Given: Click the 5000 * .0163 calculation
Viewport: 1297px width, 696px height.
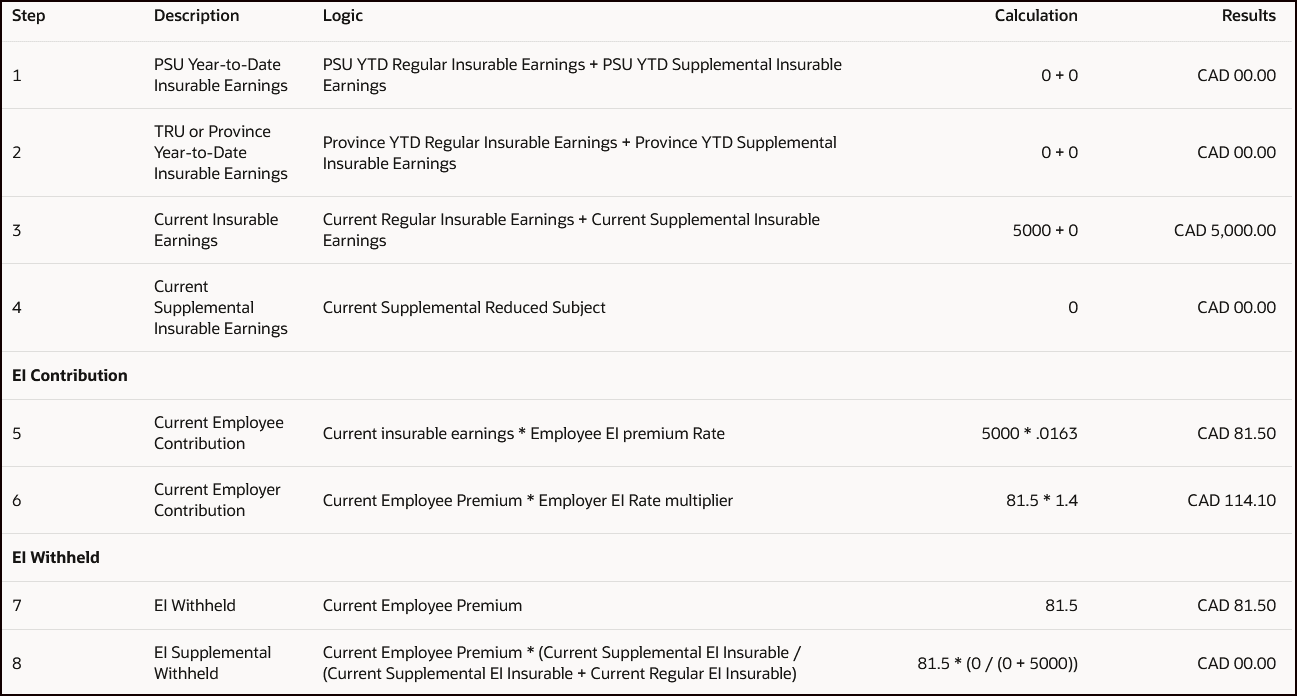Looking at the screenshot, I should [1030, 433].
